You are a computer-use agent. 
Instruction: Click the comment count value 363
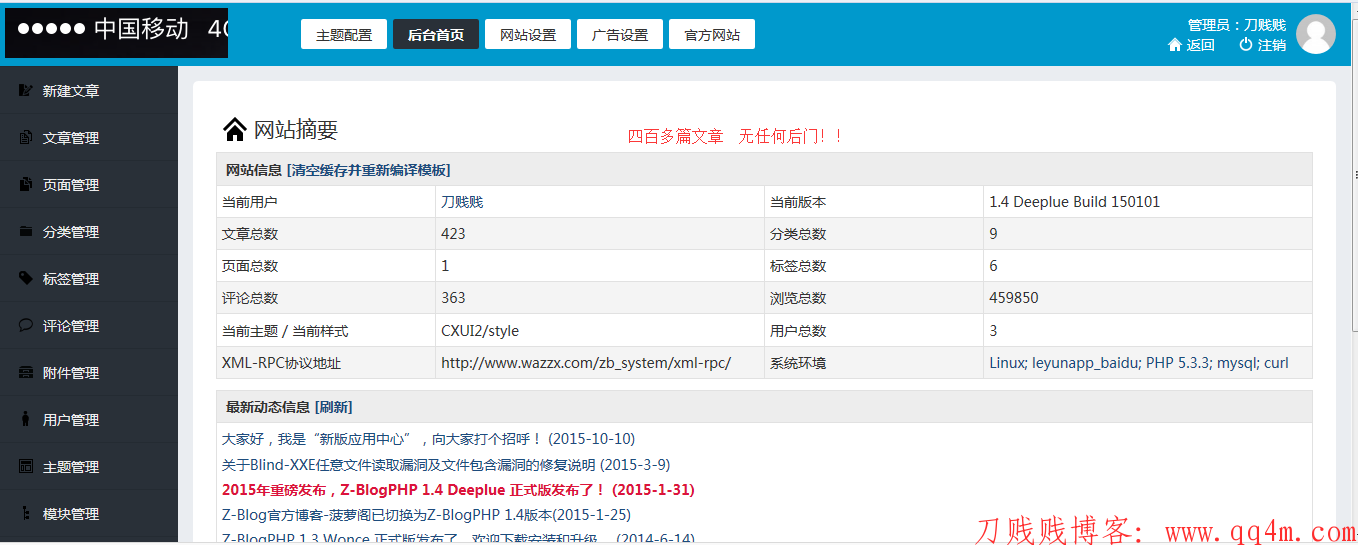(x=453, y=298)
